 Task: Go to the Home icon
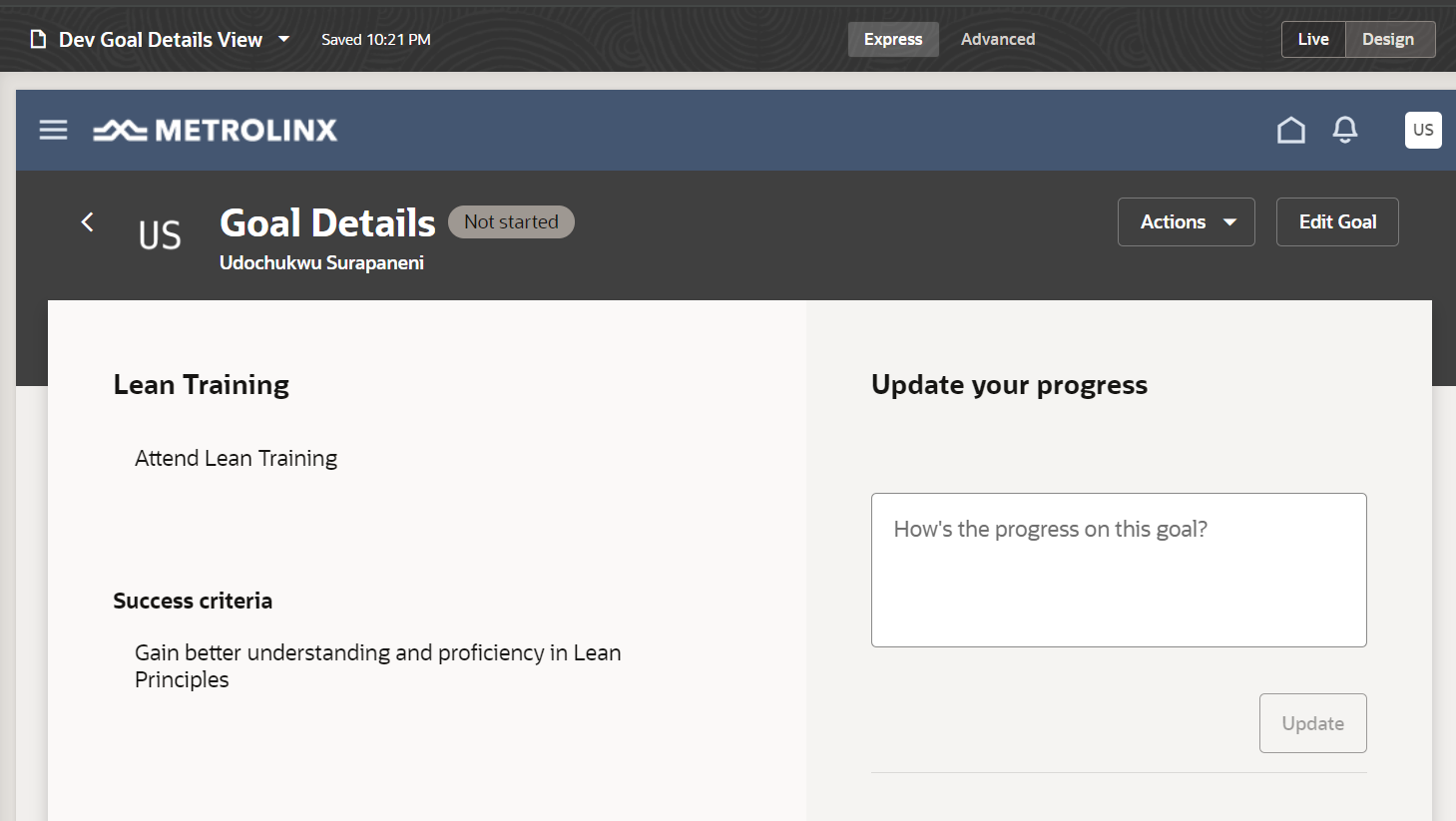click(1290, 130)
